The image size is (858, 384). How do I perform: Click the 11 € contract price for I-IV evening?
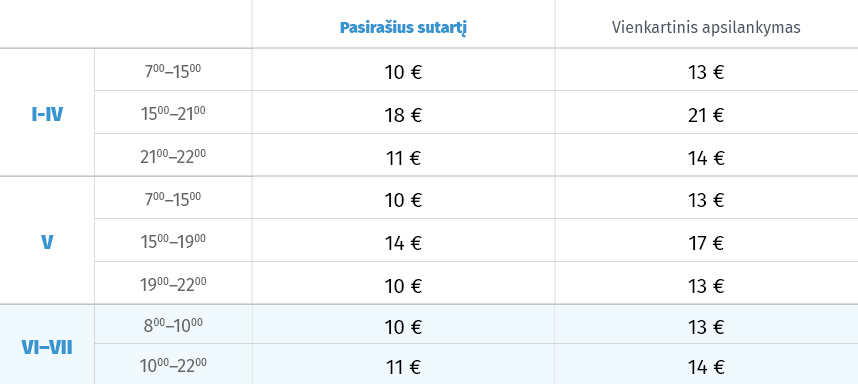click(x=403, y=158)
